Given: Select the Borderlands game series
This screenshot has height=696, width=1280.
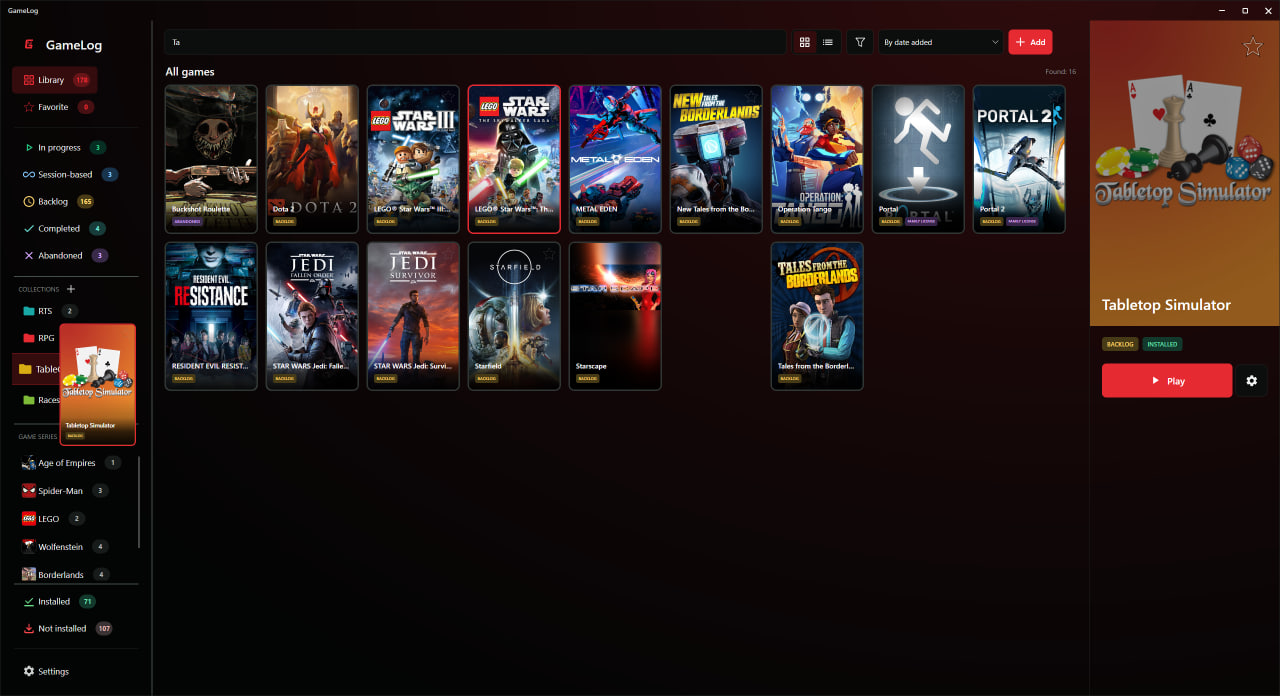Looking at the screenshot, I should (66, 575).
